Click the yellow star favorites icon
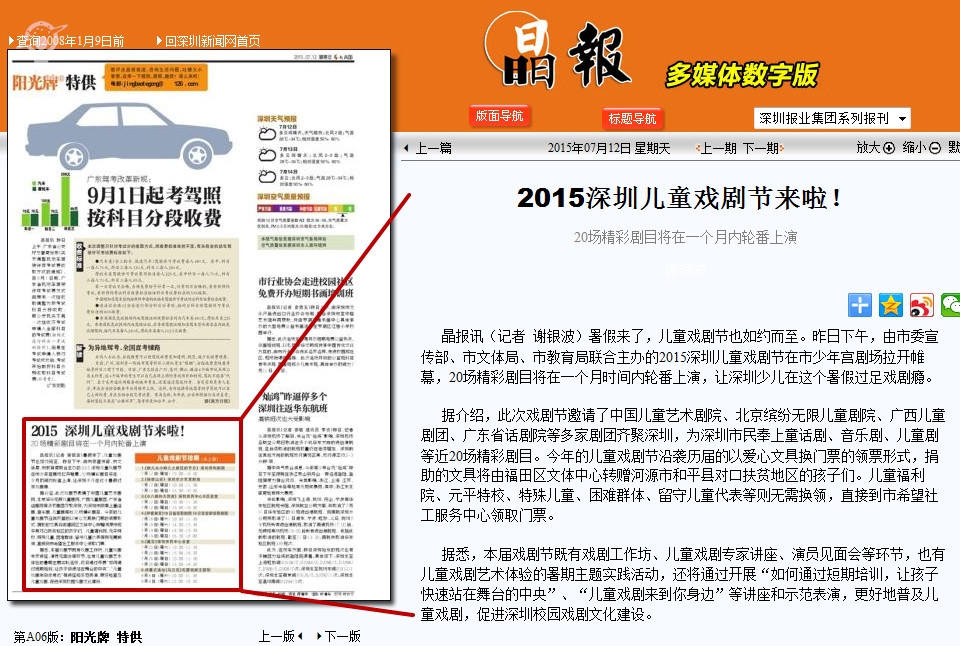Viewport: 960px width, 646px height. 891,305
